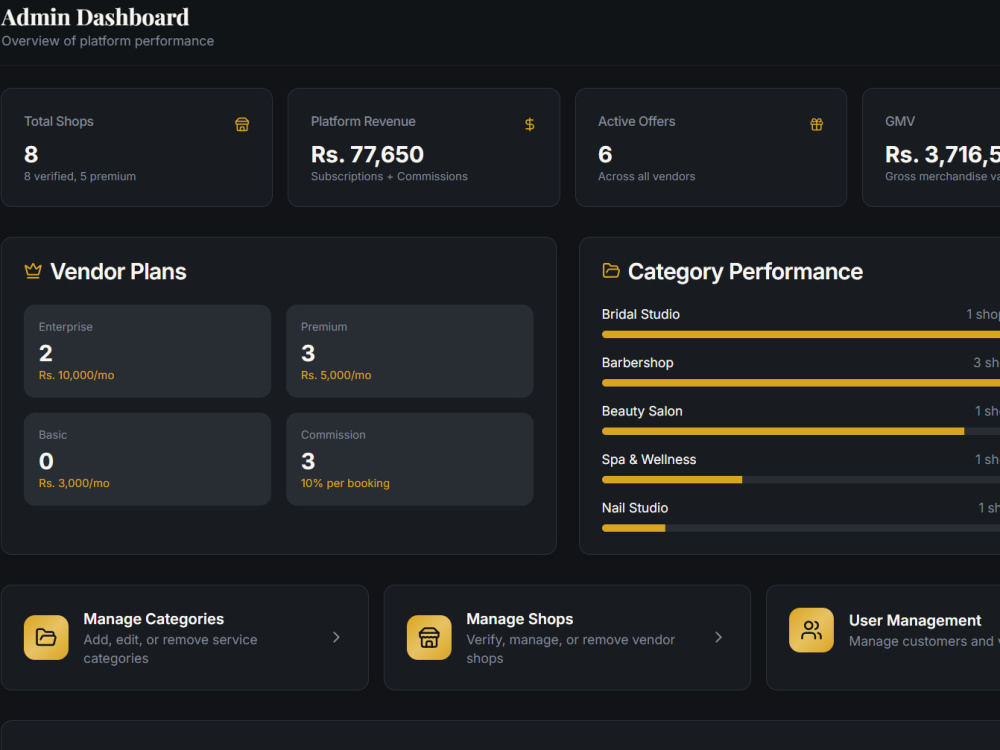Viewport: 1000px width, 750px height.
Task: Open Manage Categories via its chevron arrow
Action: pos(336,637)
